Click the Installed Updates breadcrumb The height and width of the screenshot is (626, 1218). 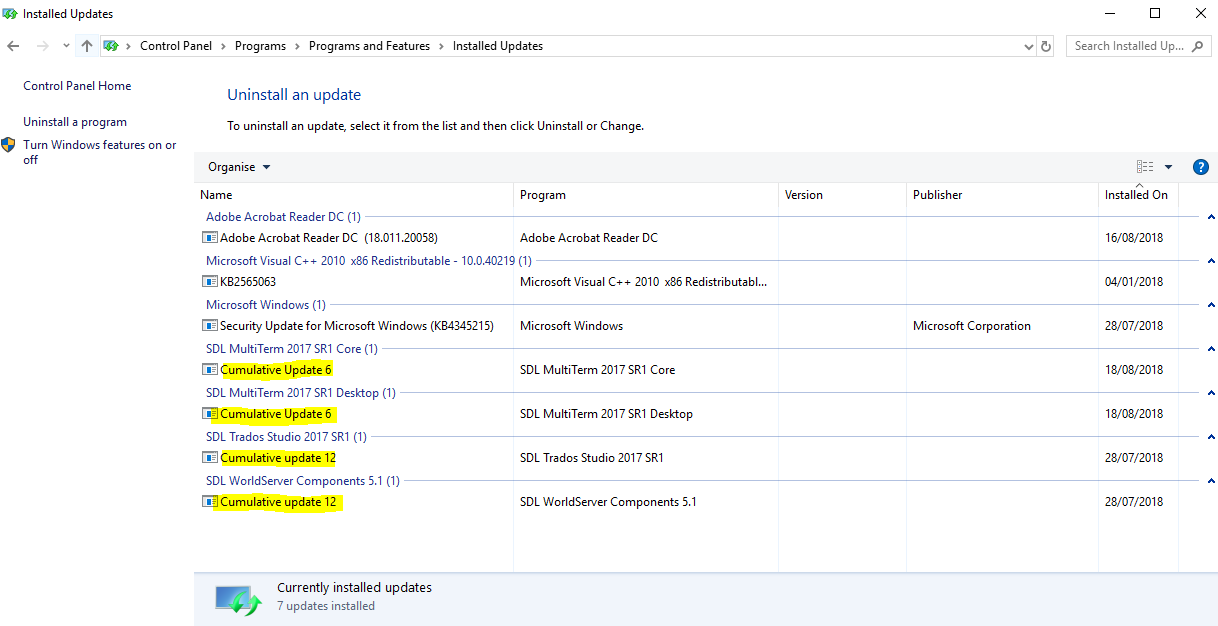(498, 46)
